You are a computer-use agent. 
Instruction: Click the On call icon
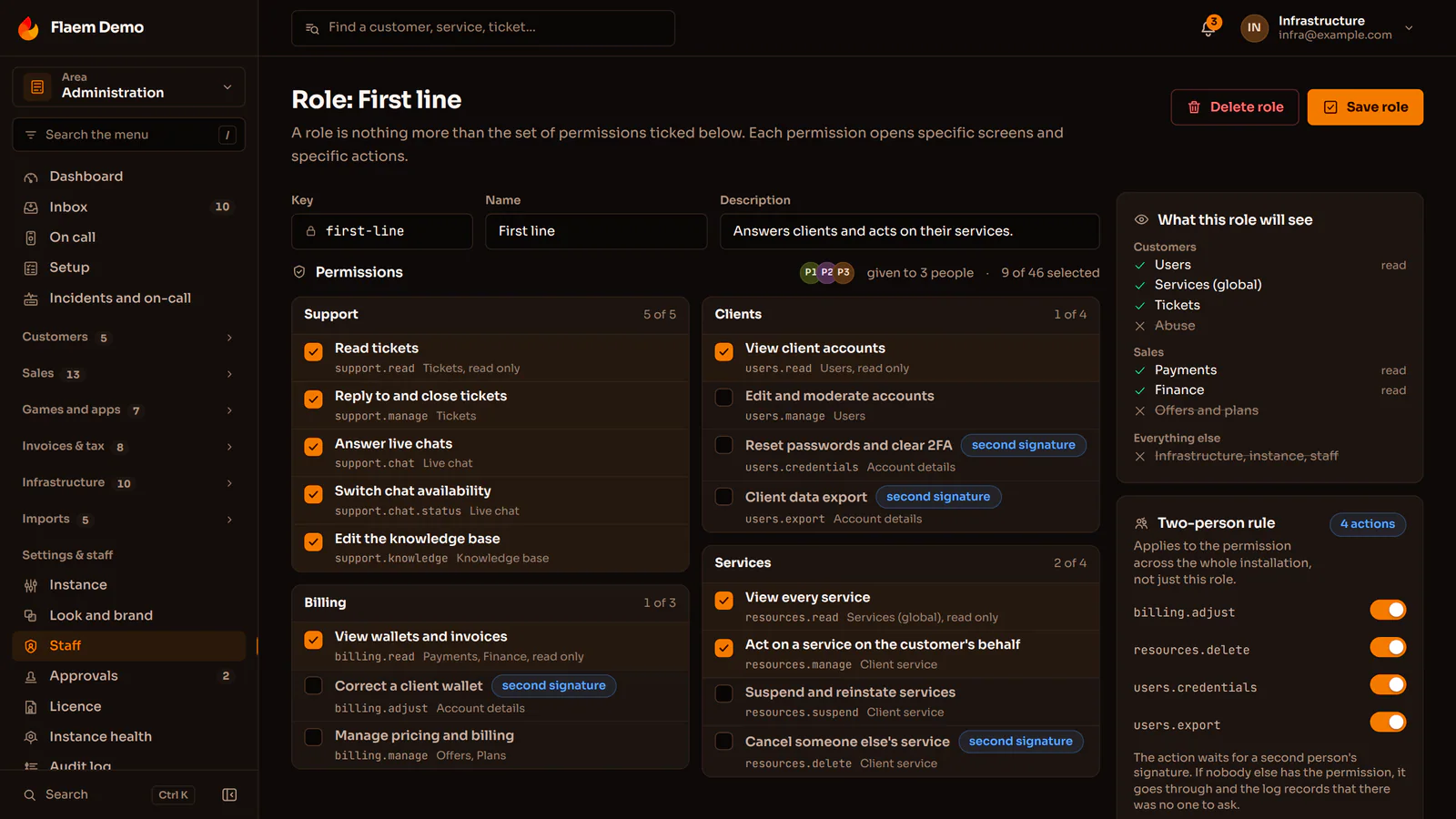click(31, 238)
